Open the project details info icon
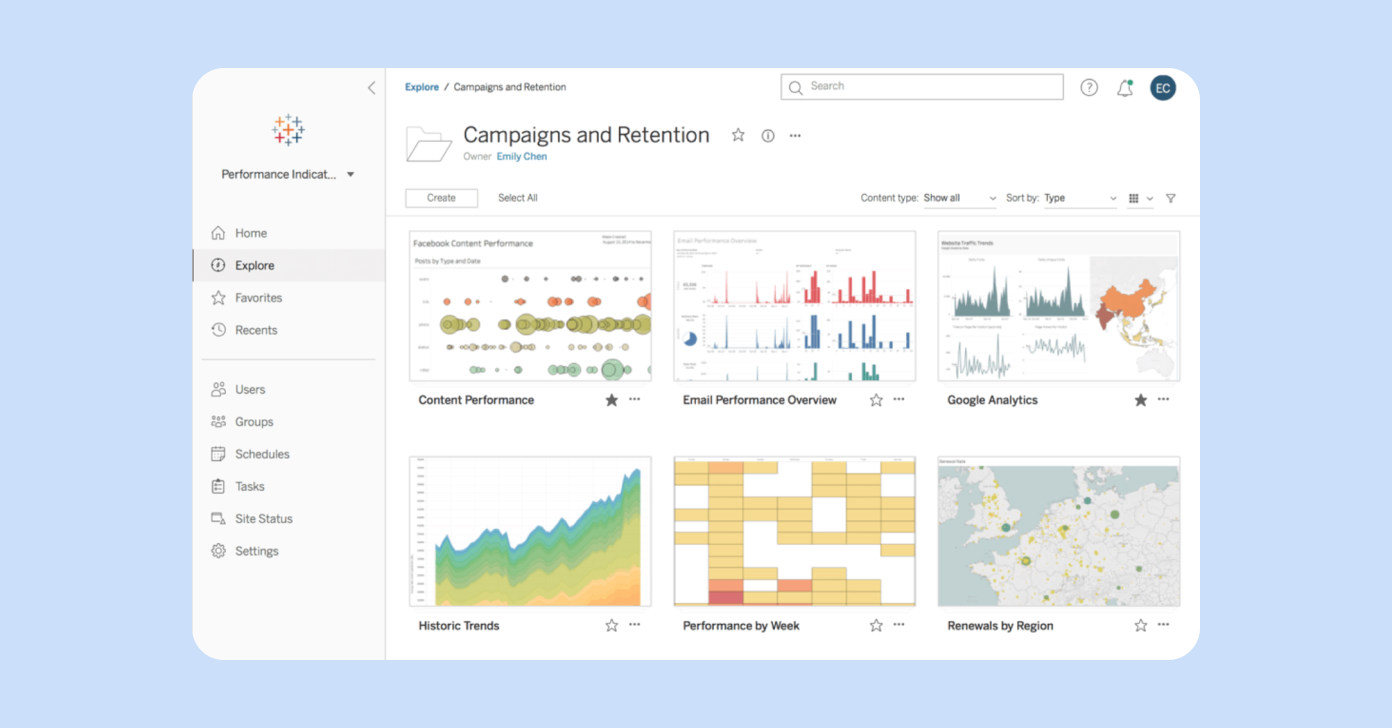Image resolution: width=1392 pixels, height=728 pixels. 768,136
